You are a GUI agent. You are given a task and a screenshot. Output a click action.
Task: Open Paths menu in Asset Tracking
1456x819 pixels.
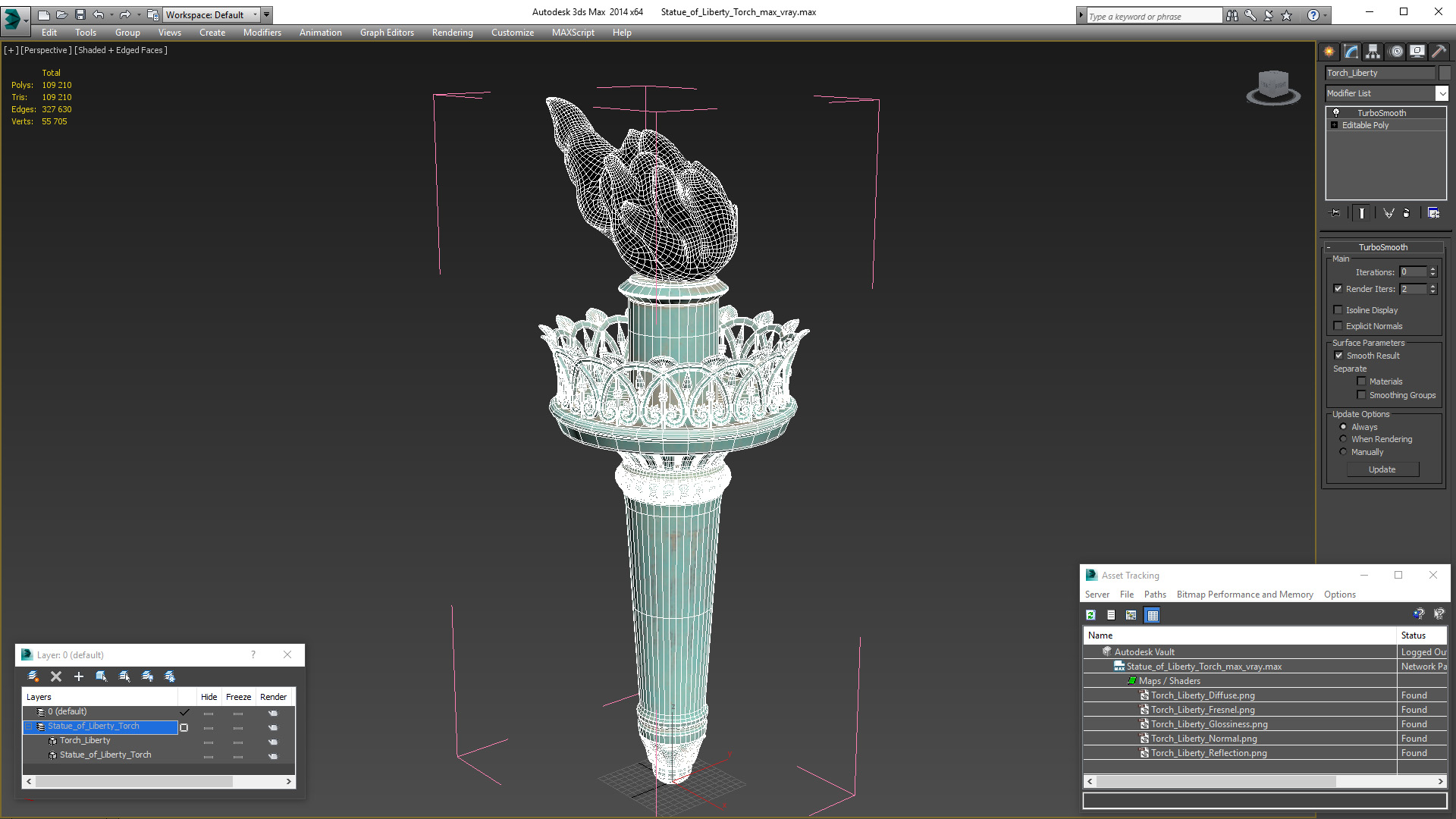1155,595
